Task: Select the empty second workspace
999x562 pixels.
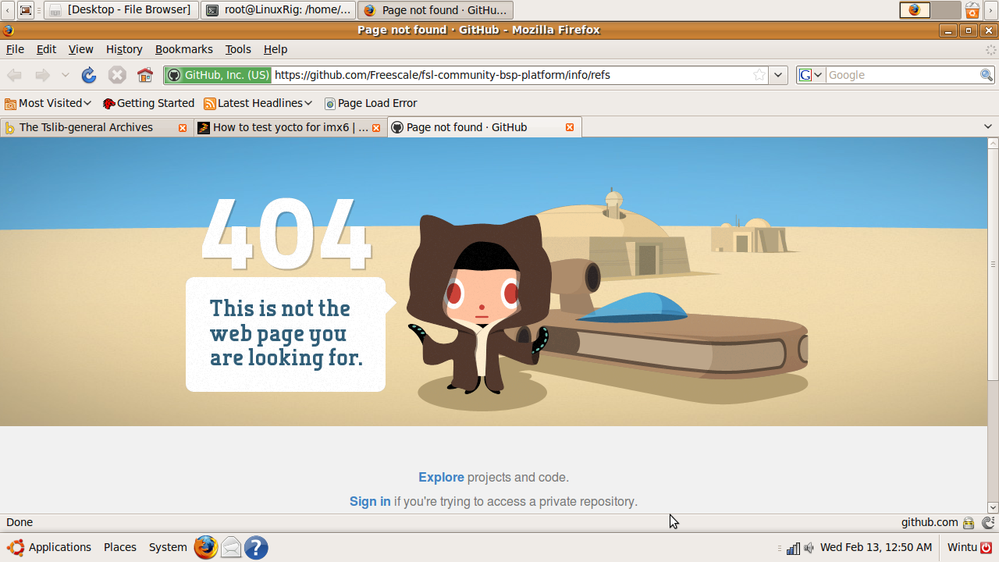Action: pyautogui.click(x=945, y=10)
